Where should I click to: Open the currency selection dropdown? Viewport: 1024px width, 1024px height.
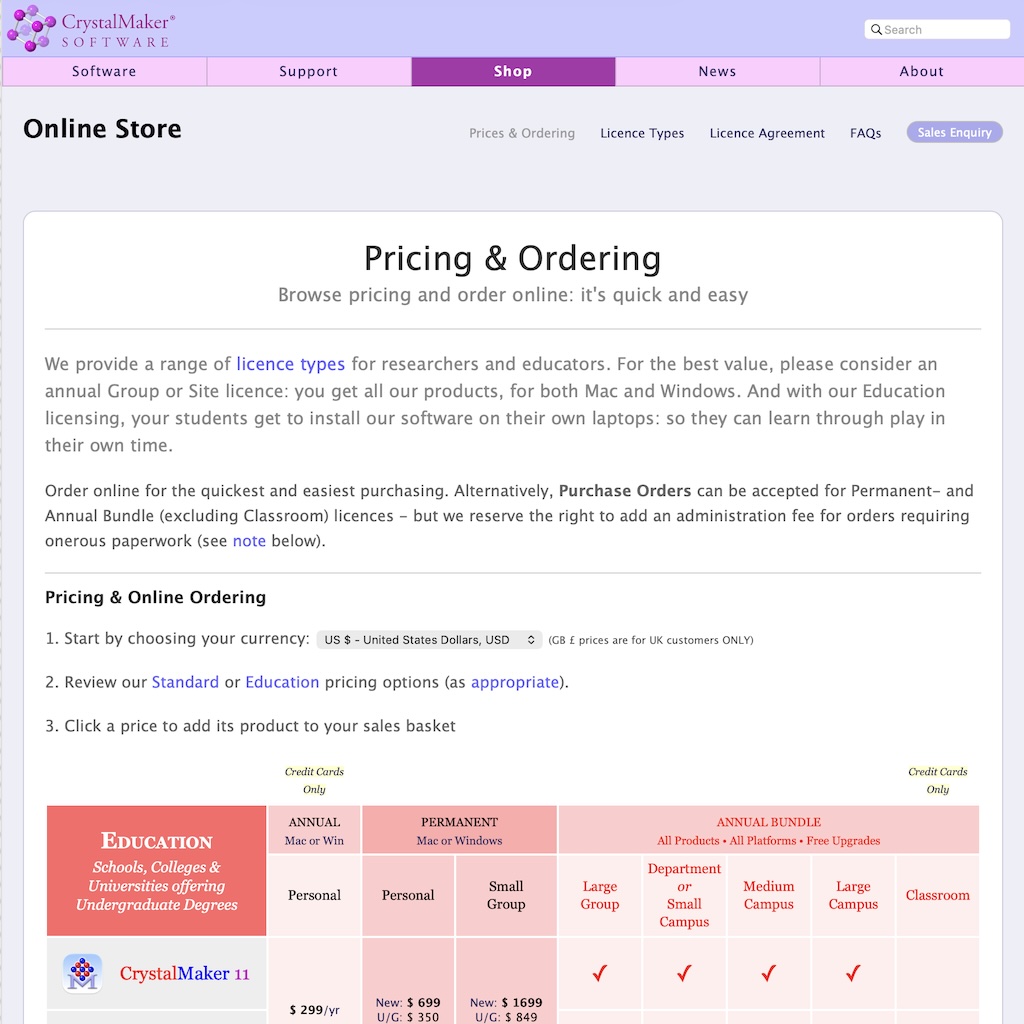[430, 640]
